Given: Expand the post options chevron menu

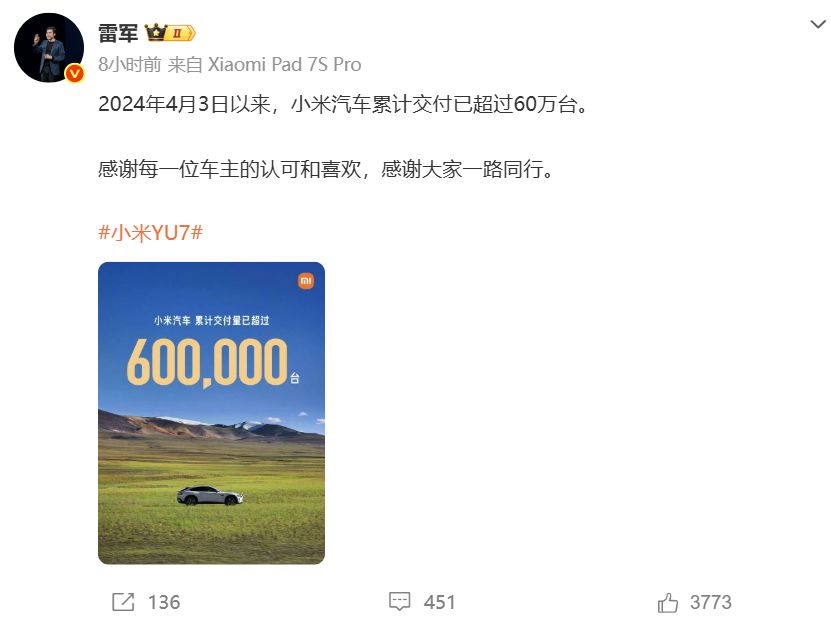Looking at the screenshot, I should coord(818,24).
